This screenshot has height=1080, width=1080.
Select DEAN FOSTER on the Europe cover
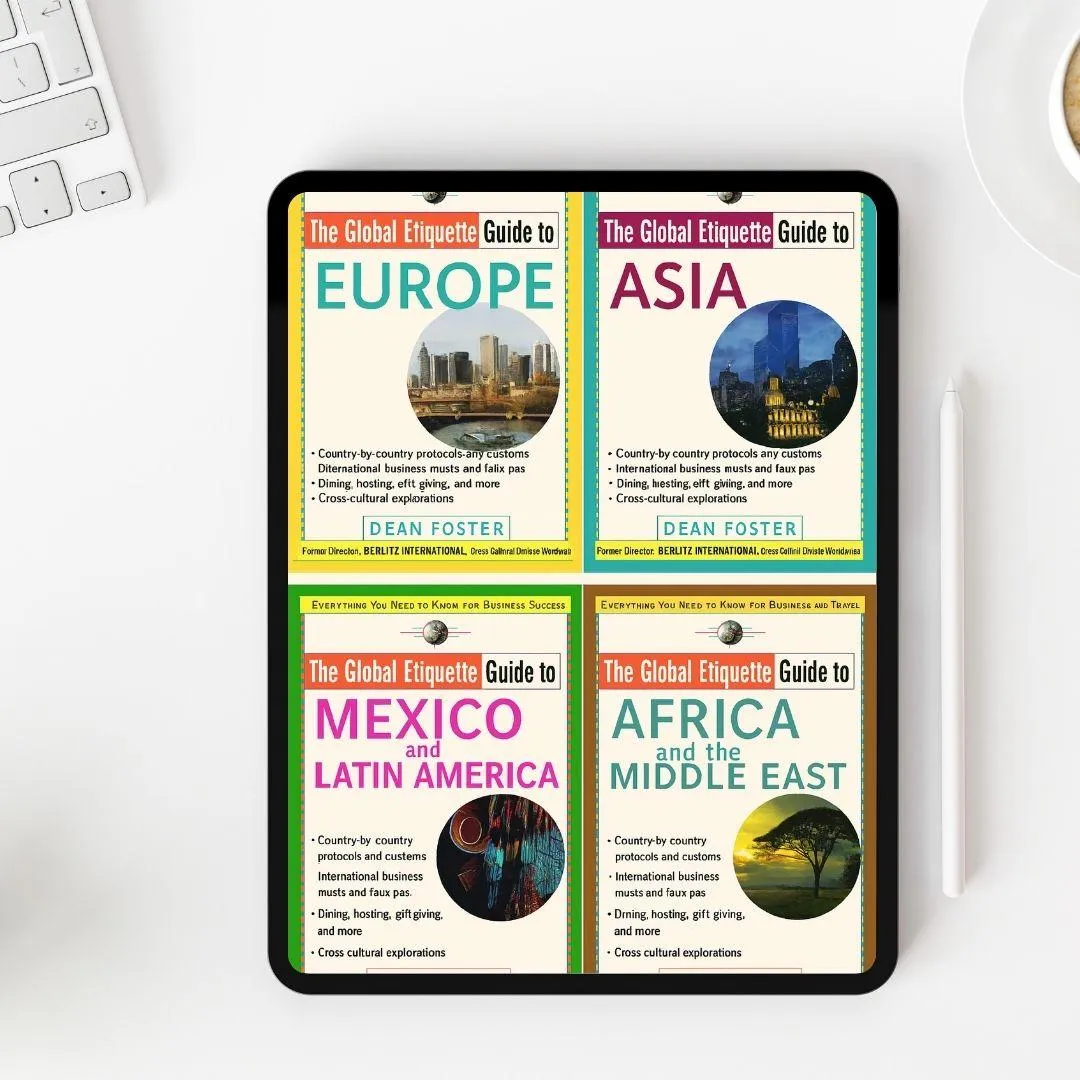pos(436,528)
